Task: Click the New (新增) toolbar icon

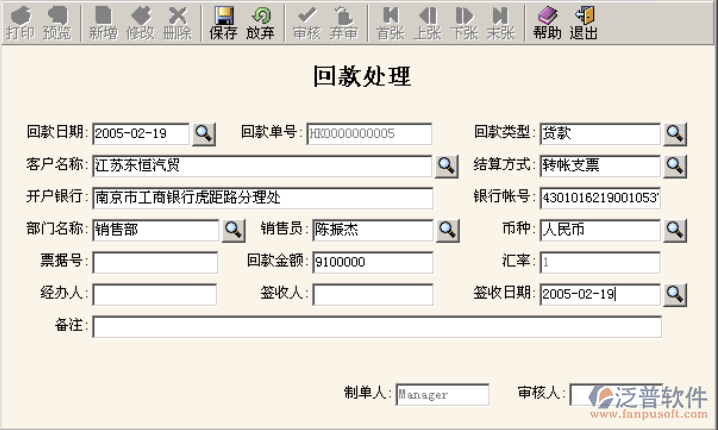Action: (x=102, y=23)
